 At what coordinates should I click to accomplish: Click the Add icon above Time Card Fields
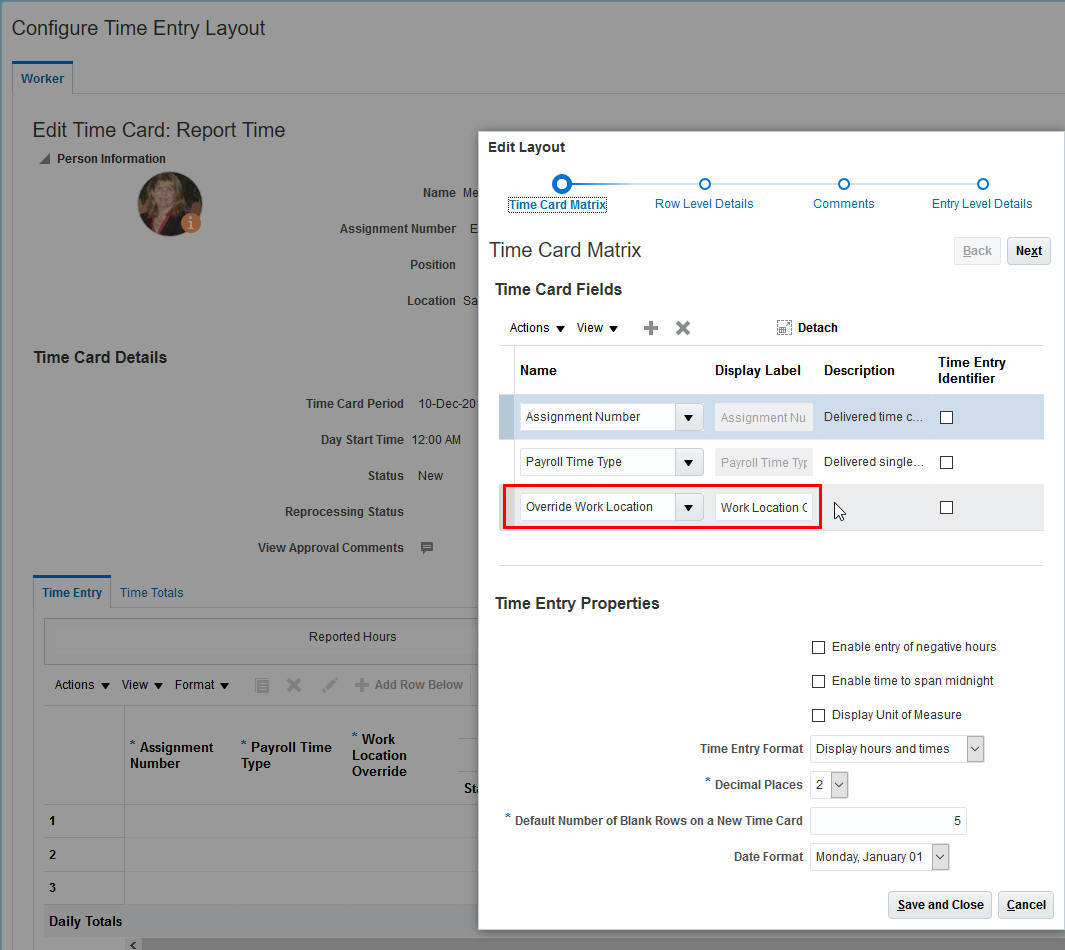coord(651,327)
